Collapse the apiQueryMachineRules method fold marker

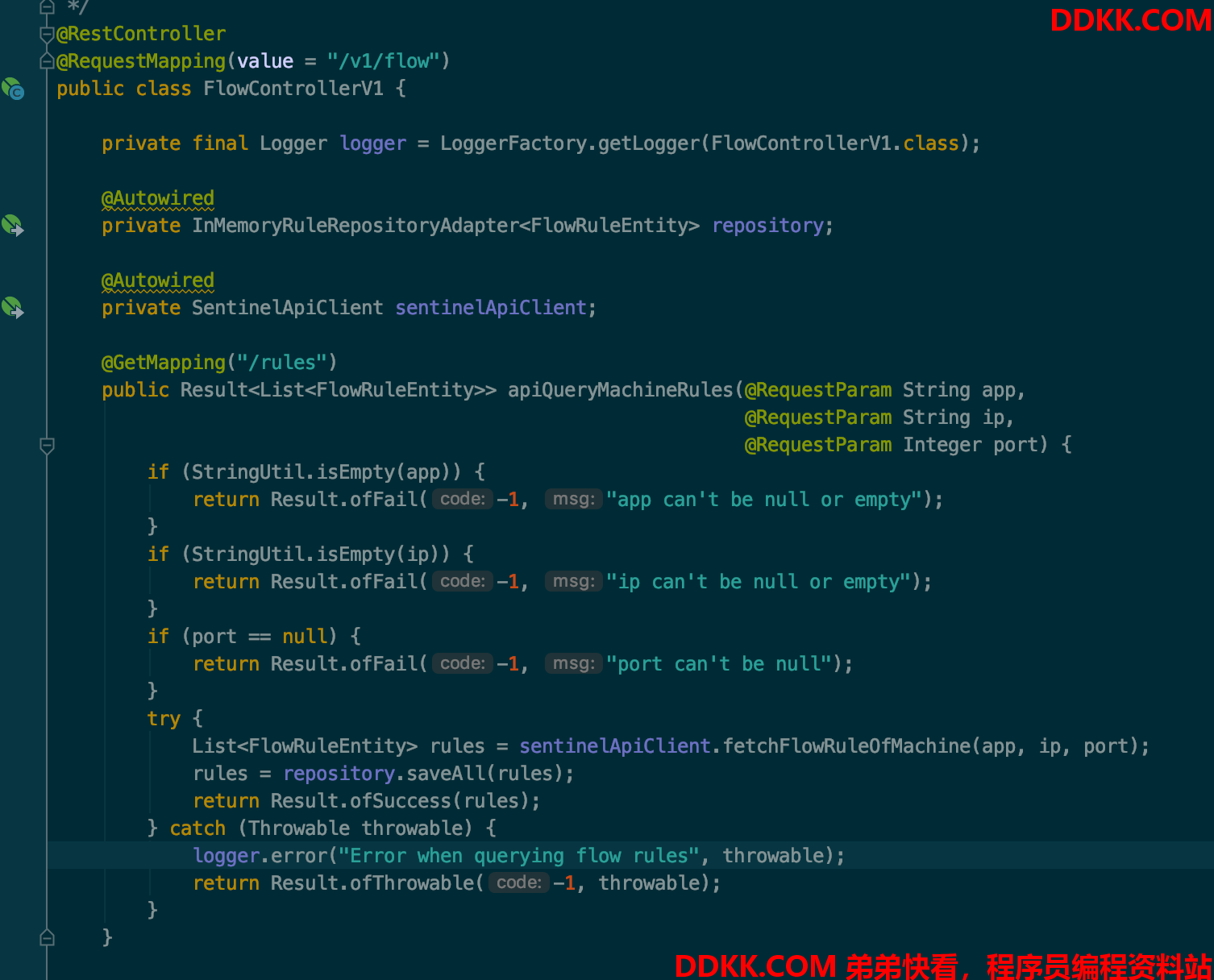[x=47, y=445]
